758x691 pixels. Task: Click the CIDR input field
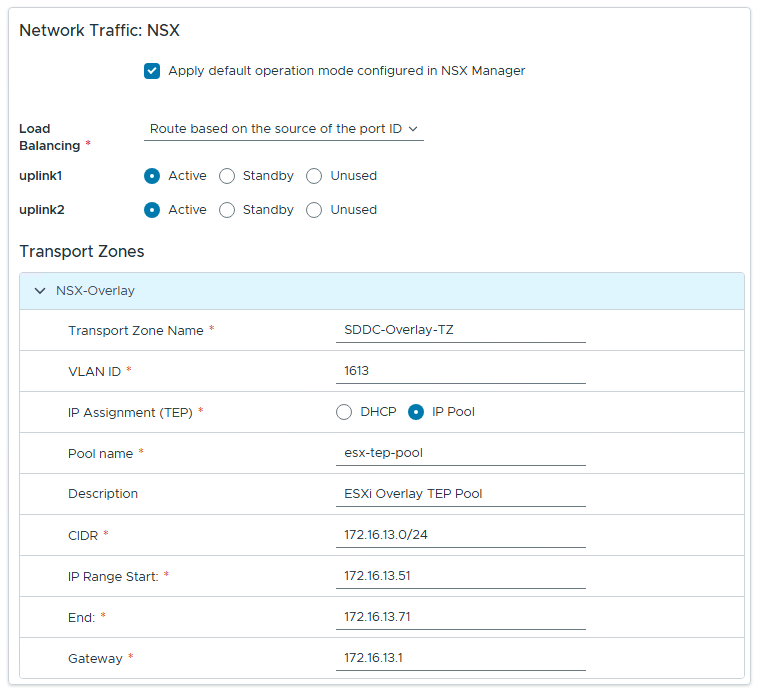click(460, 535)
